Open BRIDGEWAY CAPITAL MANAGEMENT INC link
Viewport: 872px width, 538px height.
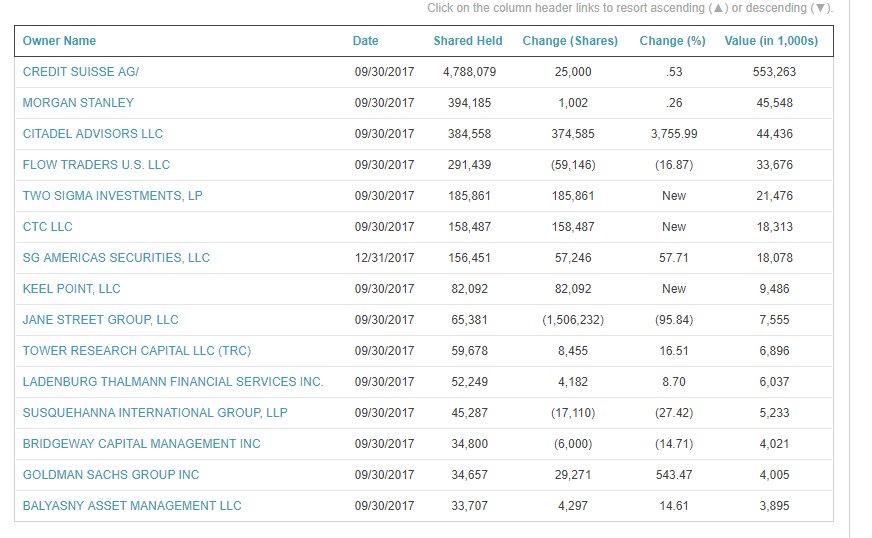pyautogui.click(x=141, y=444)
